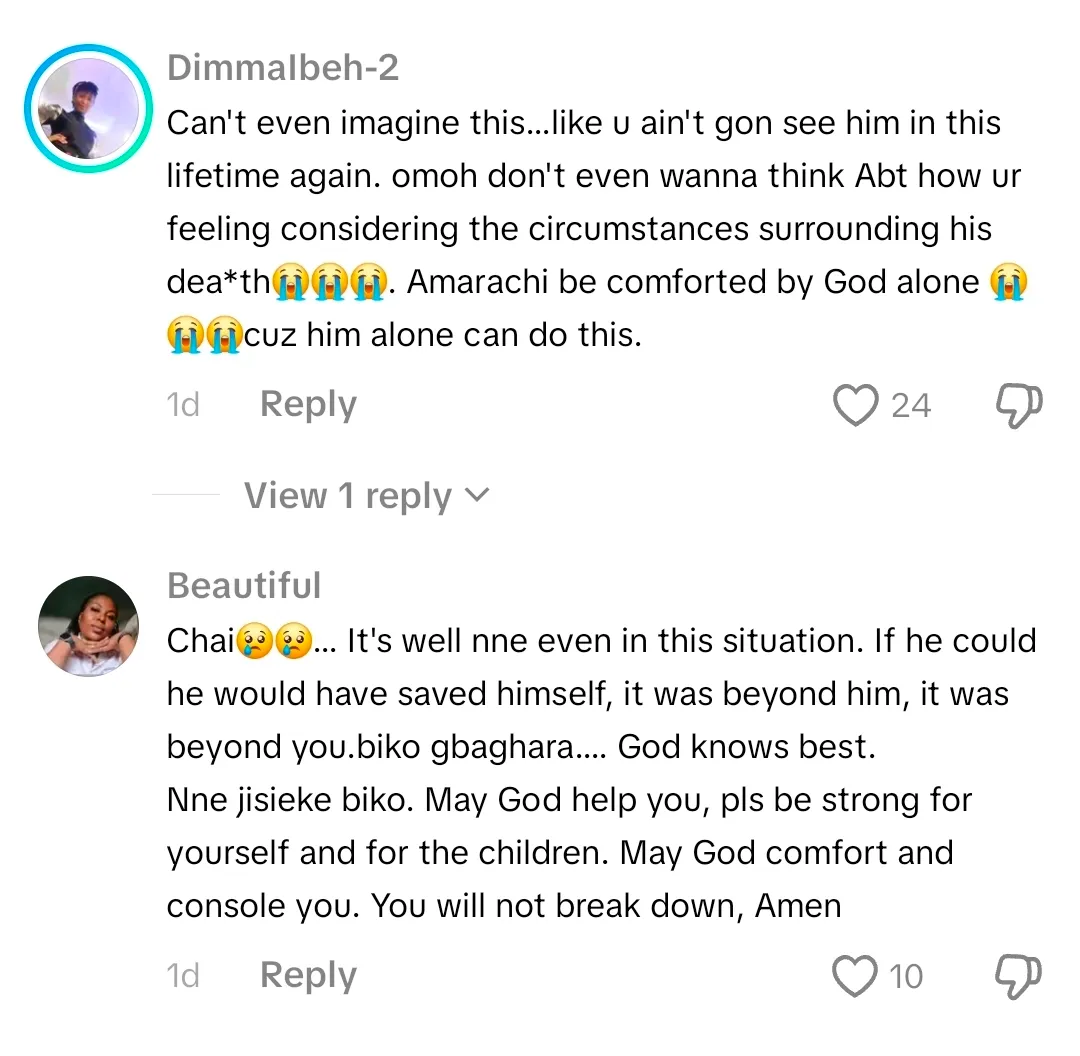Open the DimmaIbeh-2 username link
The image size is (1080, 1056).
click(x=283, y=68)
